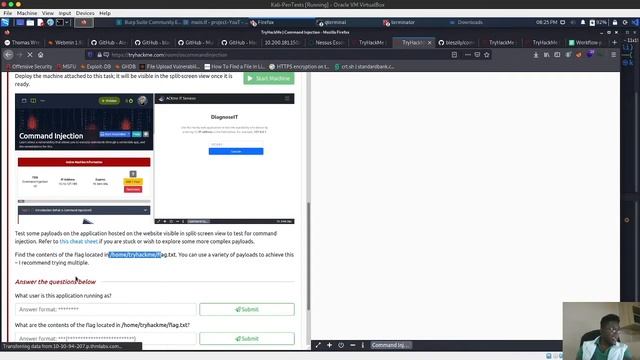
Task: Launch the terminal emulator panel icon
Action: tap(60, 22)
